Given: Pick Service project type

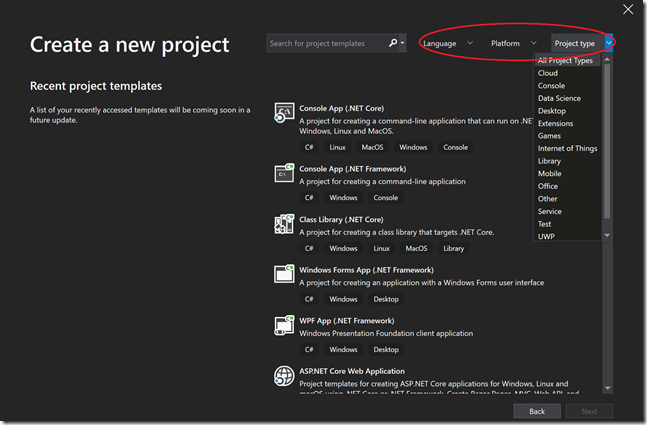Looking at the screenshot, I should point(550,211).
